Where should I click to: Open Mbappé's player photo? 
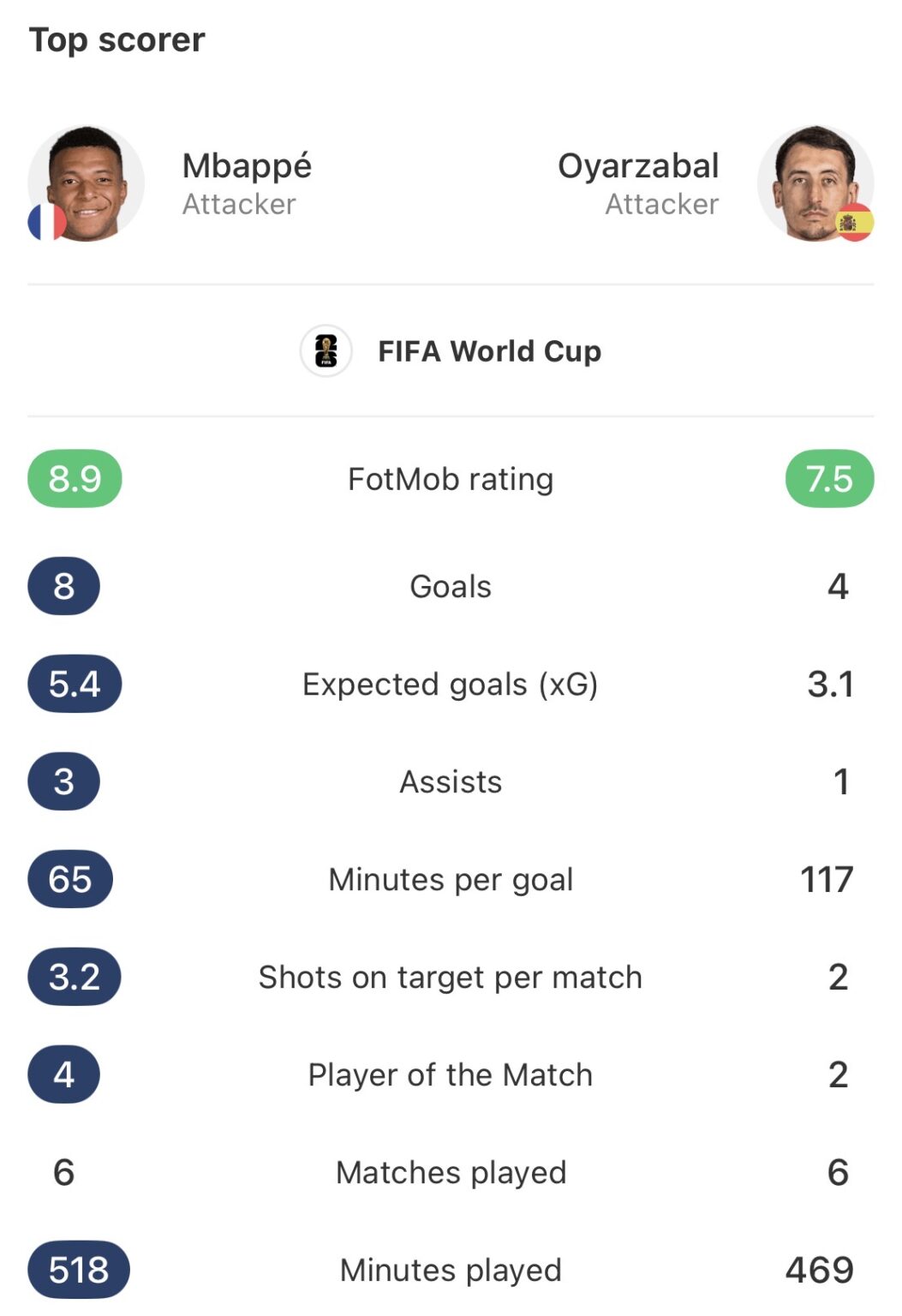pos(86,183)
